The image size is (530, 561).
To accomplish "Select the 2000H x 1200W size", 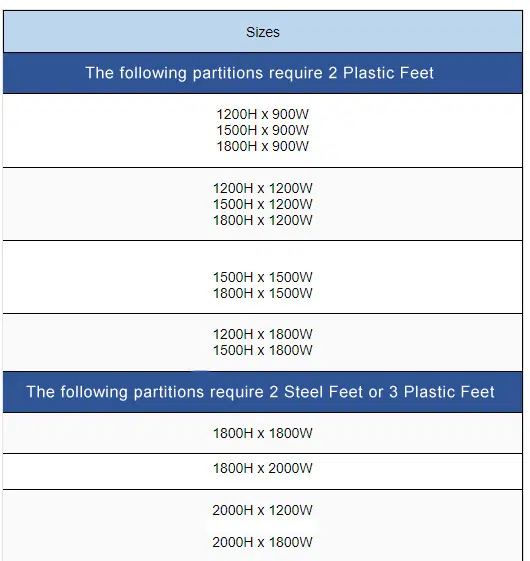I will (262, 510).
